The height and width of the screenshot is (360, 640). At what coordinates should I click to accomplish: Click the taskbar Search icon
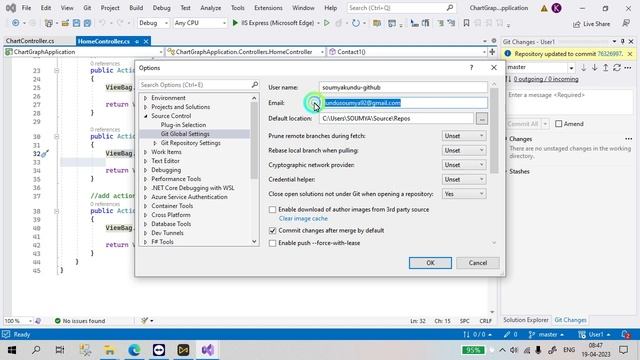tap(36, 350)
